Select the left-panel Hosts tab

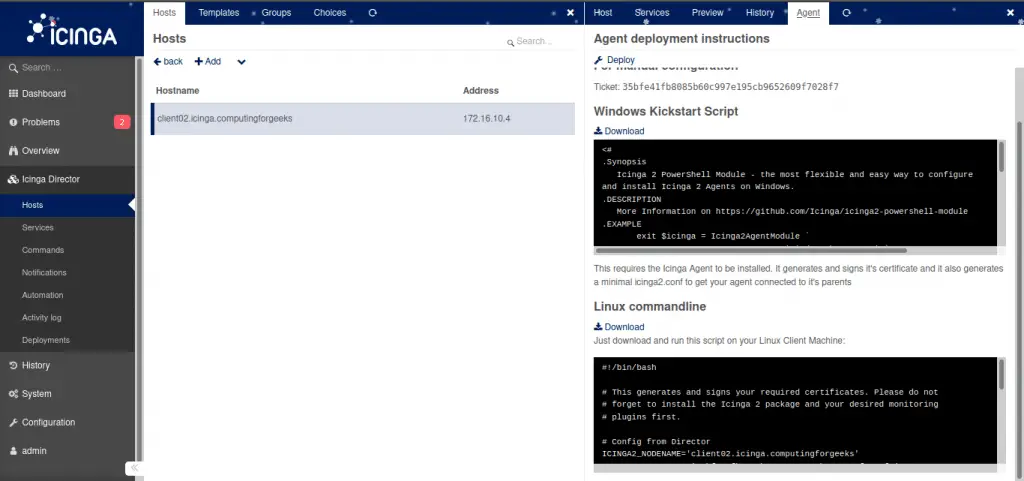click(x=165, y=13)
